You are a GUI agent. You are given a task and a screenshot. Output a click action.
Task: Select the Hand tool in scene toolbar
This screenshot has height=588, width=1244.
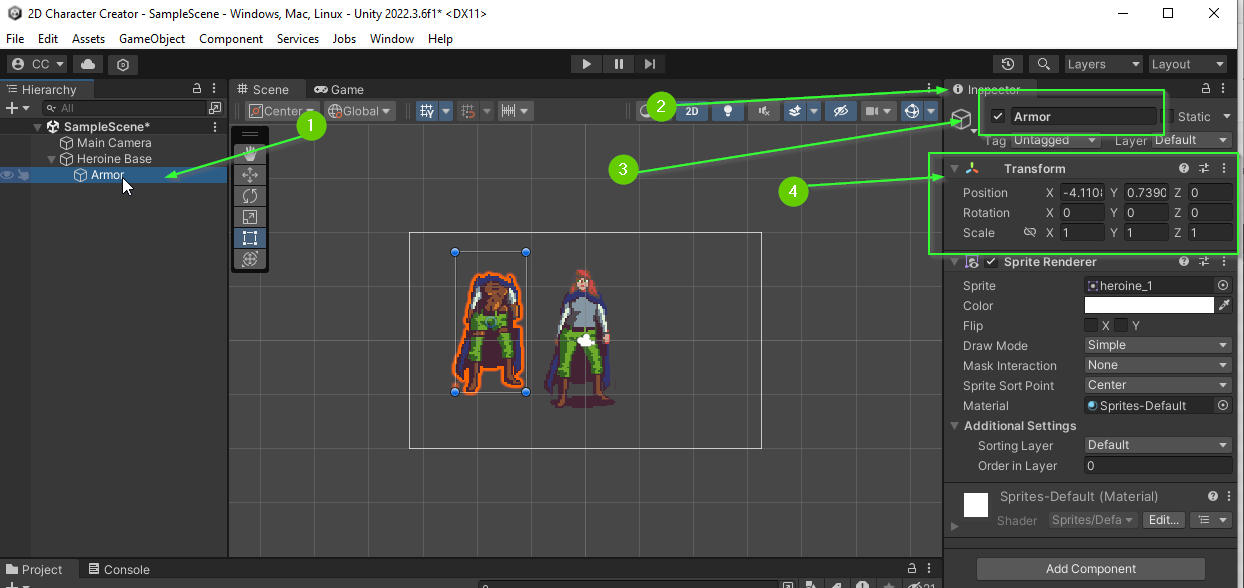coord(250,154)
